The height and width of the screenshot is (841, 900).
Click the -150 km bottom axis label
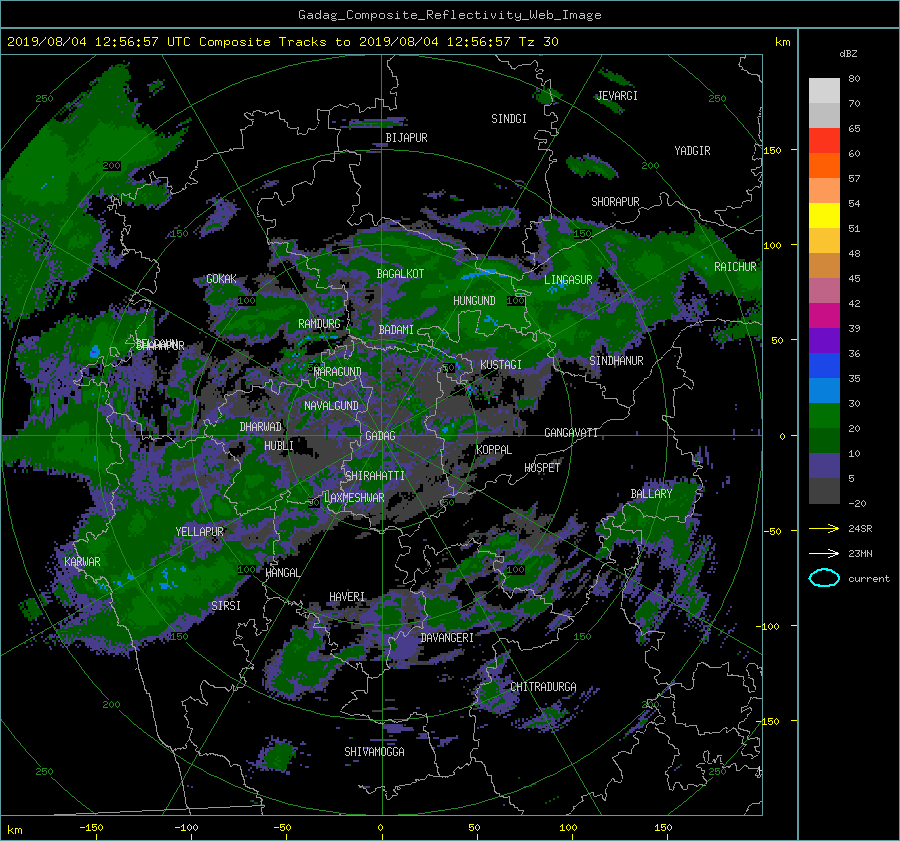coord(91,828)
